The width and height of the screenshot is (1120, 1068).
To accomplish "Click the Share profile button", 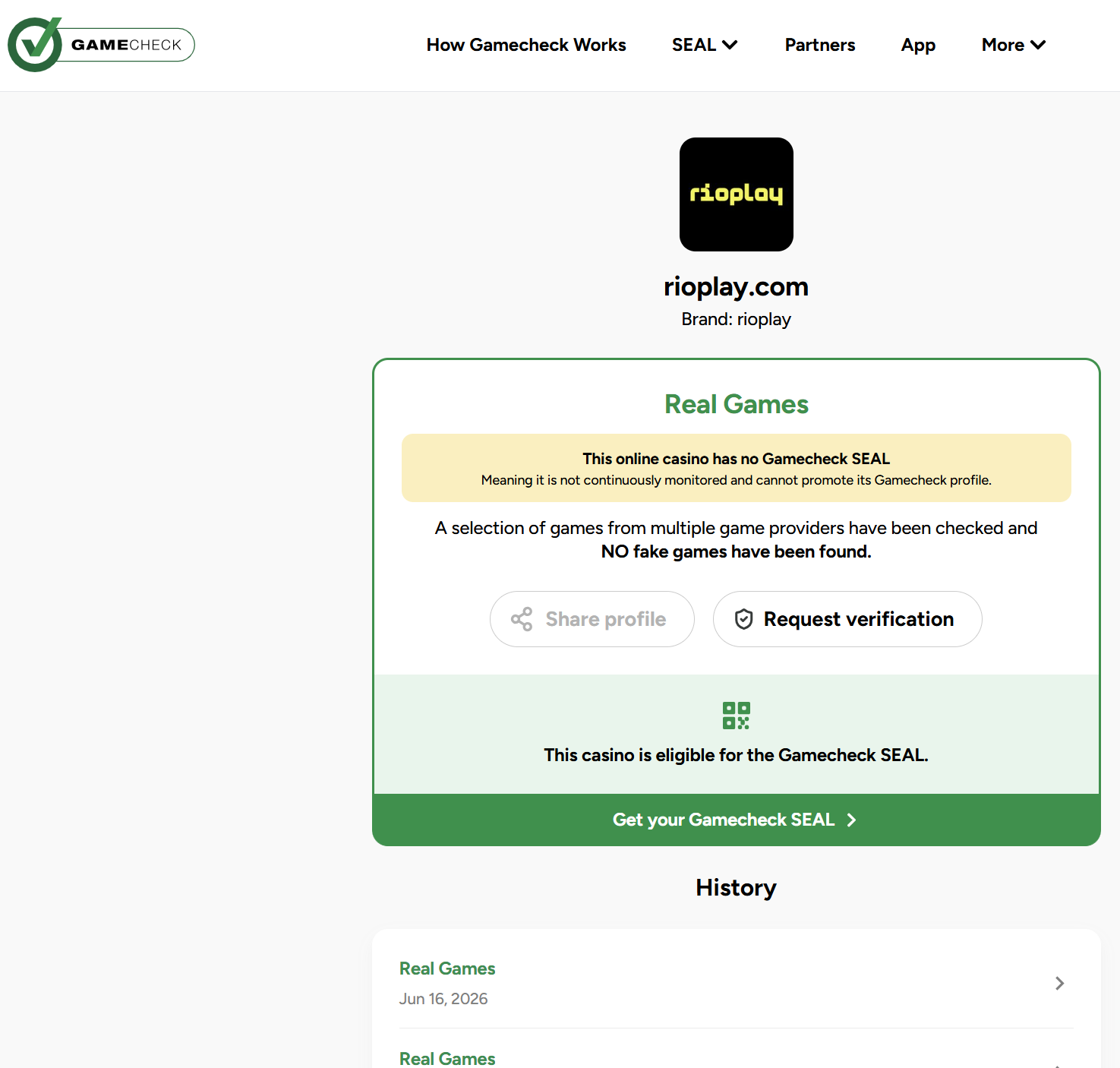I will pos(592,619).
